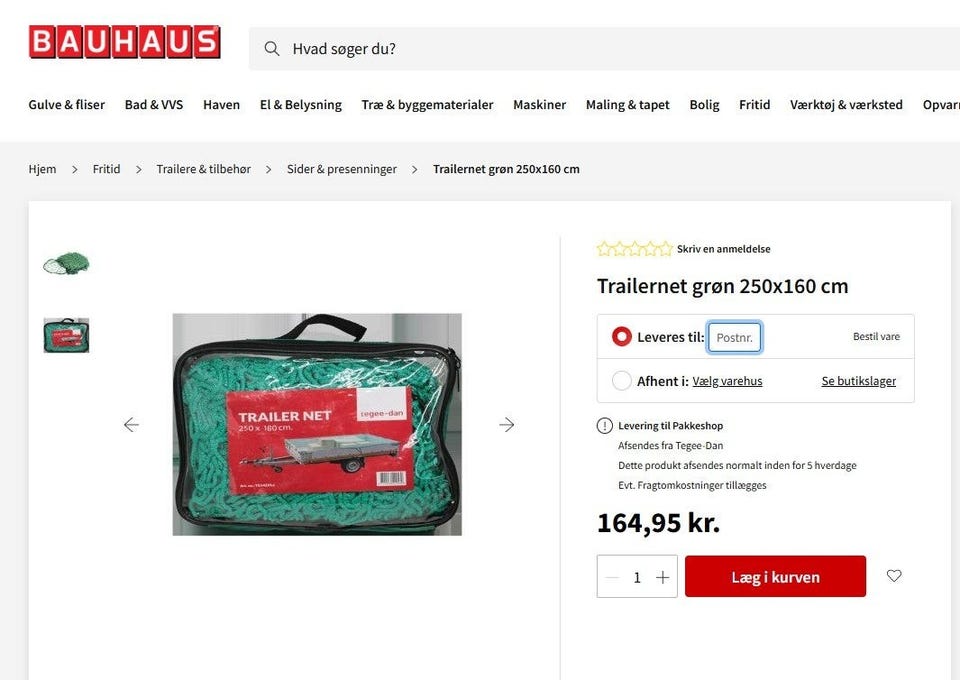Increase quantity with plus button
The width and height of the screenshot is (960, 680).
point(662,577)
